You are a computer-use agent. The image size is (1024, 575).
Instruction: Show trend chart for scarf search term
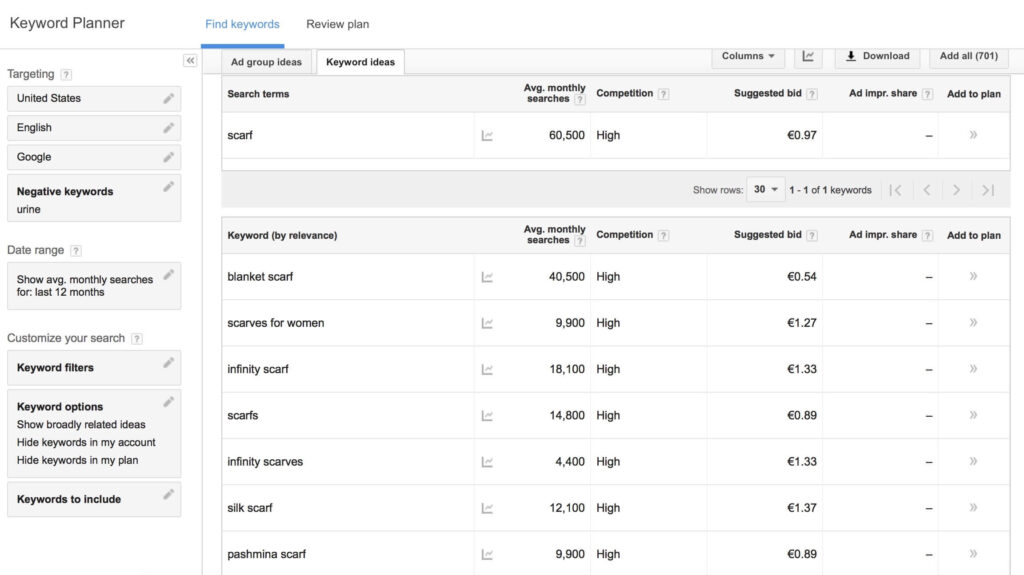click(x=487, y=136)
